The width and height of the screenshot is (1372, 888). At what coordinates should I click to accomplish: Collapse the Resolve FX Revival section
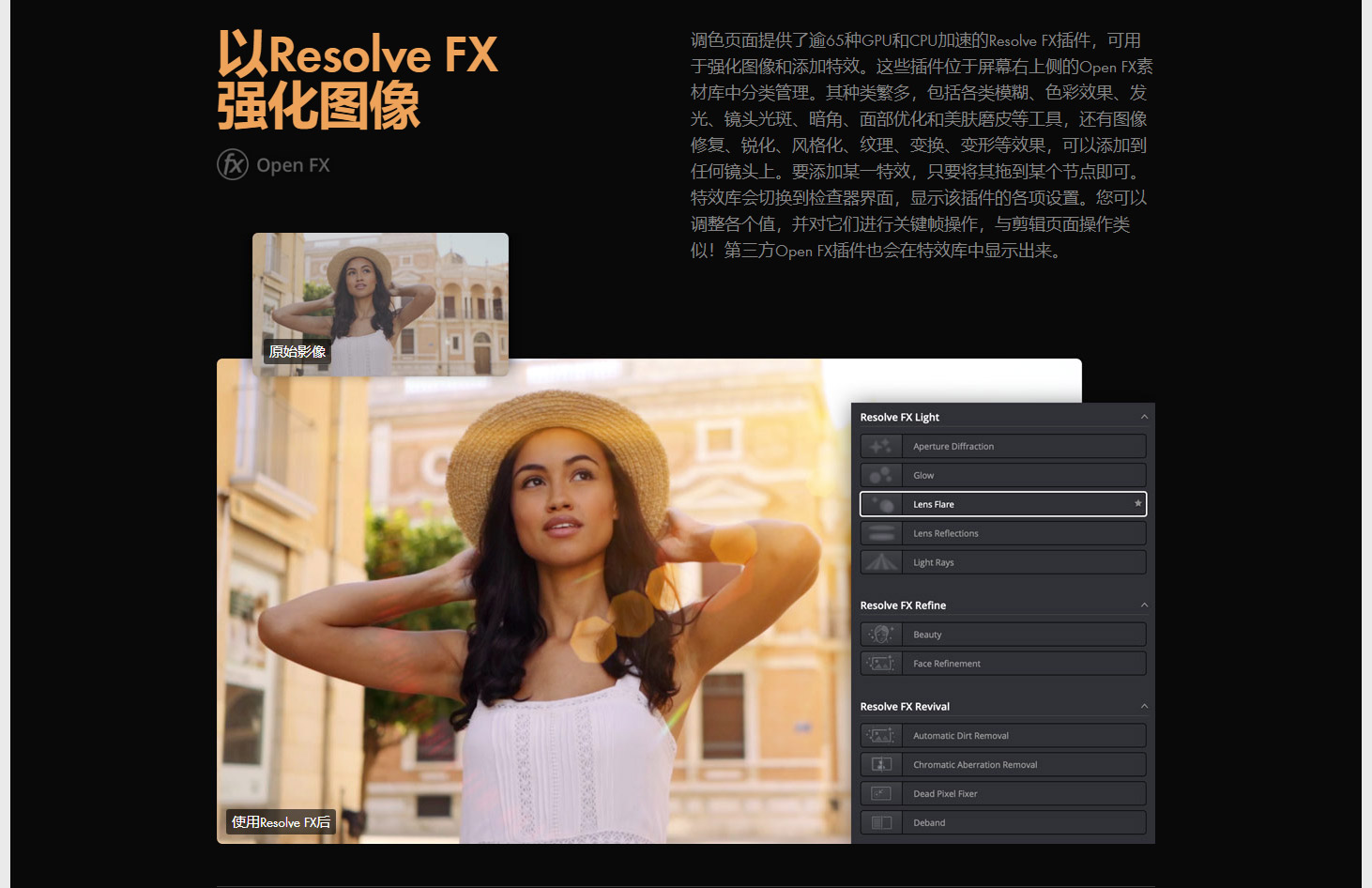[1144, 706]
